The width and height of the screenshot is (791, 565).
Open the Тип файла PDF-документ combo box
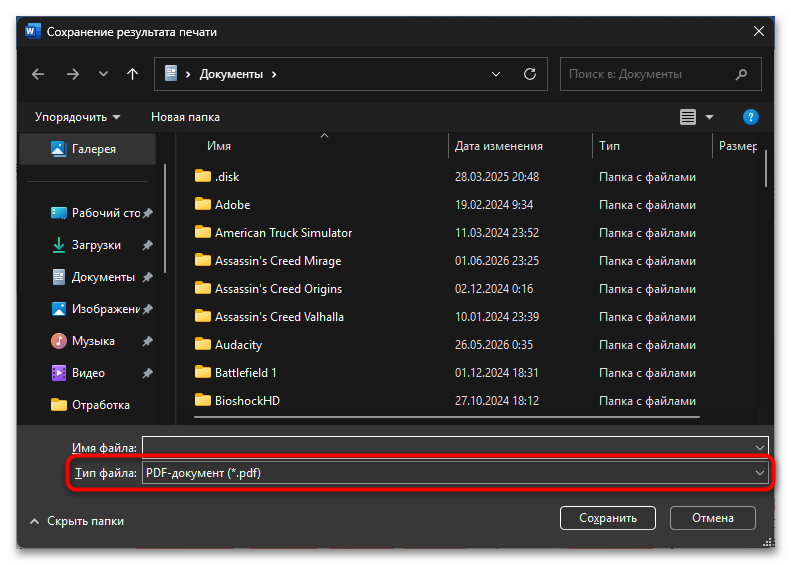click(455, 473)
